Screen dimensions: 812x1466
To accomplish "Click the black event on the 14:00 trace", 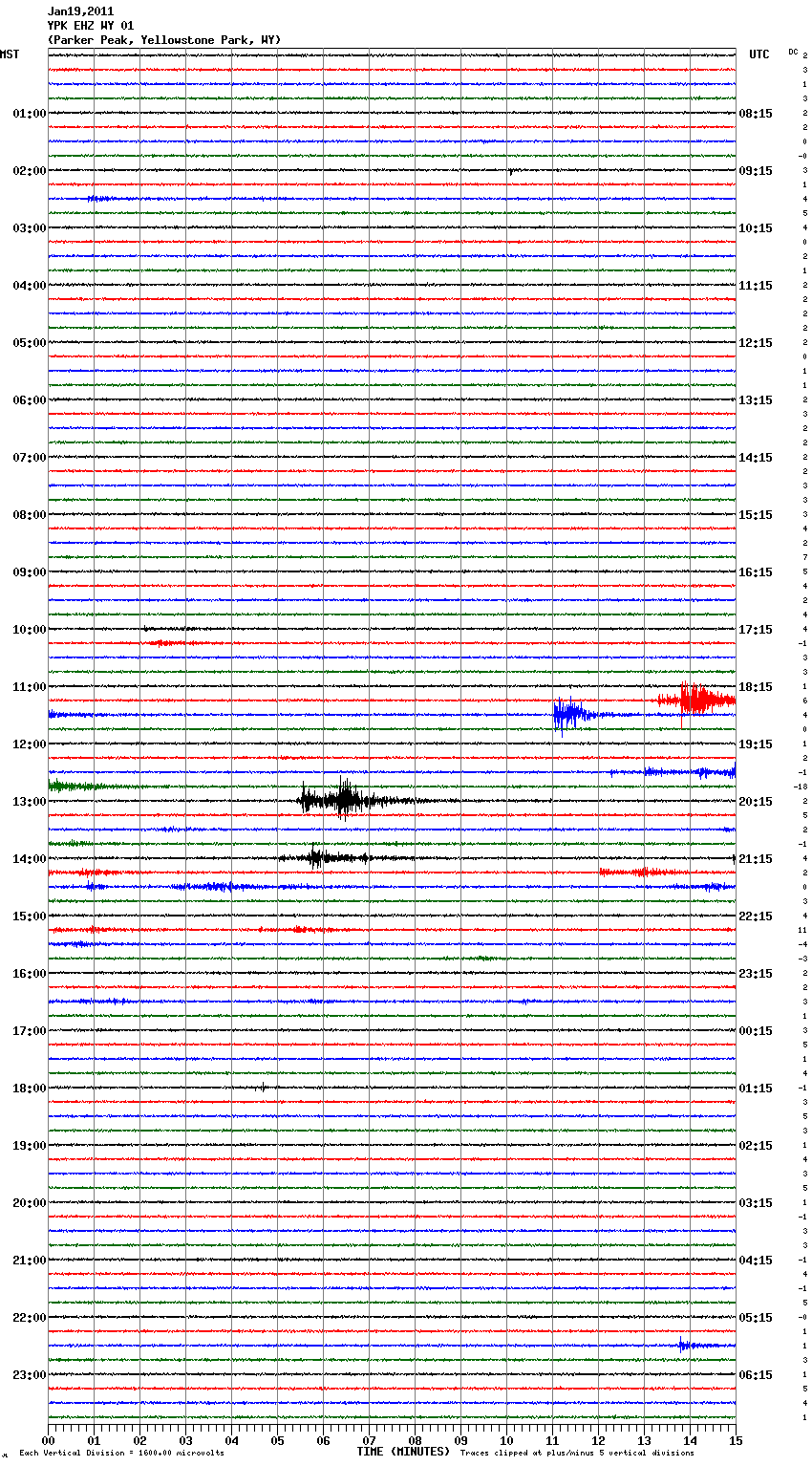I will point(325,857).
